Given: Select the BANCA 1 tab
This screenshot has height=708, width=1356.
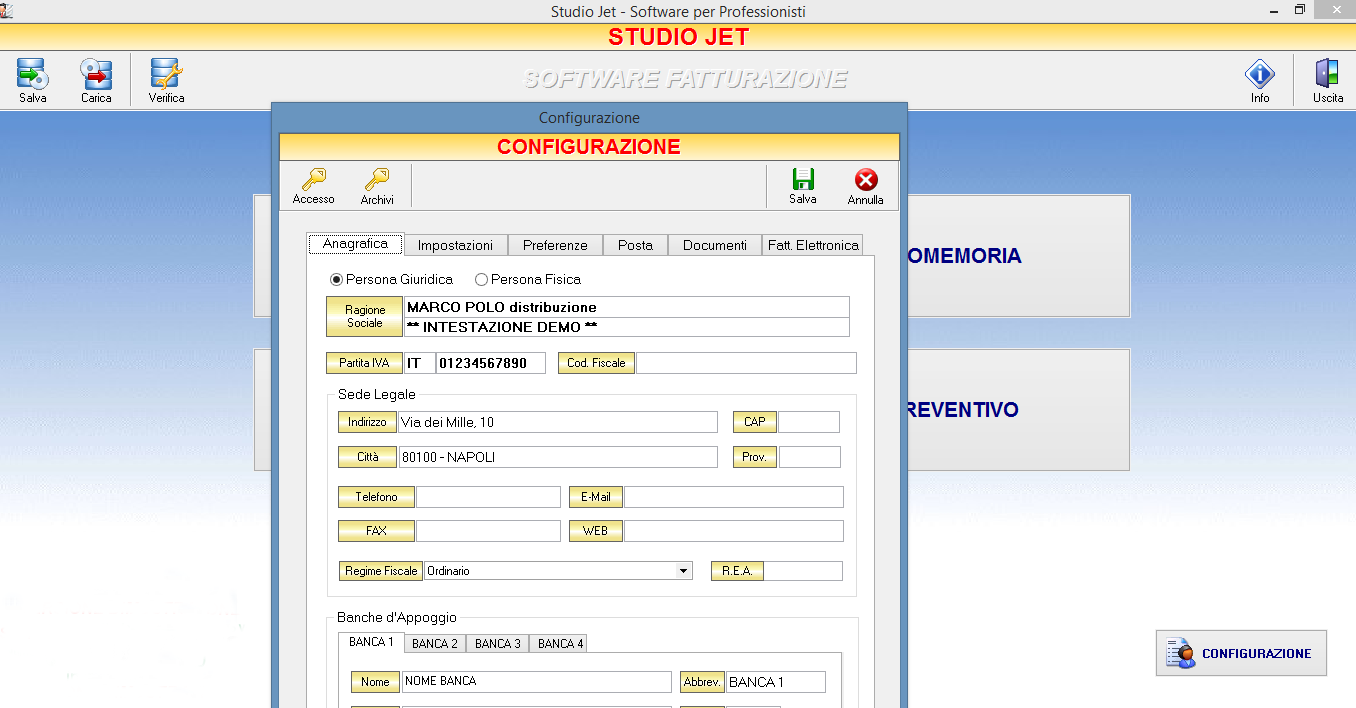Looking at the screenshot, I should [371, 642].
